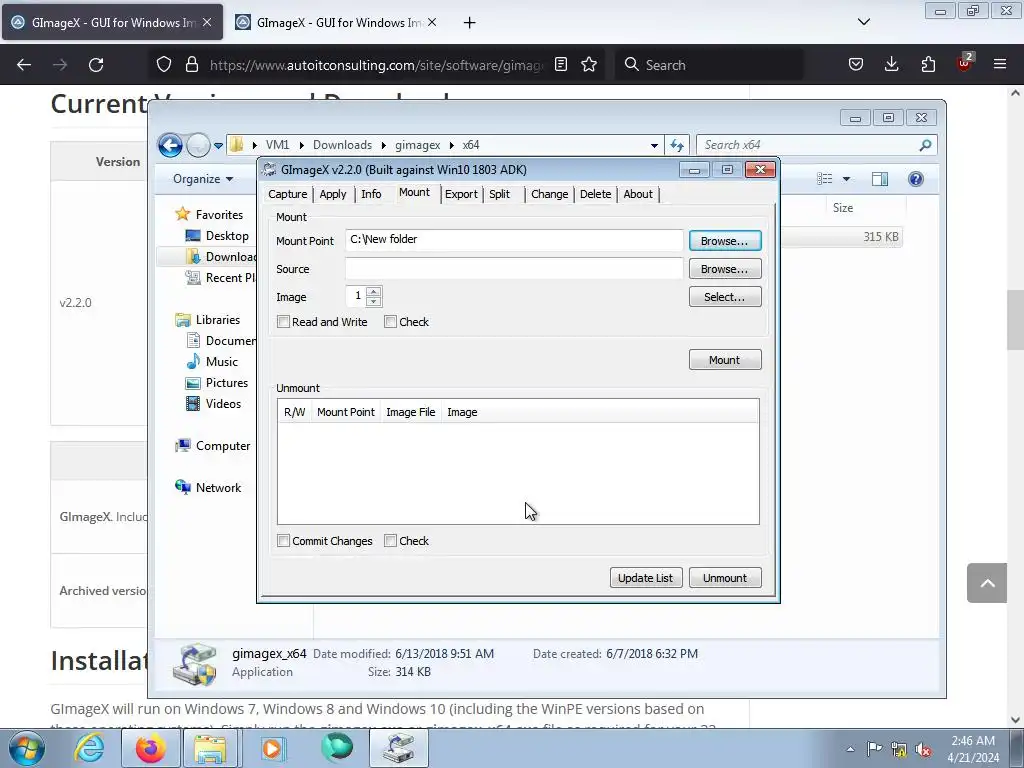Open Windows Media Player from taskbar
This screenshot has width=1024, height=768.
pos(272,748)
